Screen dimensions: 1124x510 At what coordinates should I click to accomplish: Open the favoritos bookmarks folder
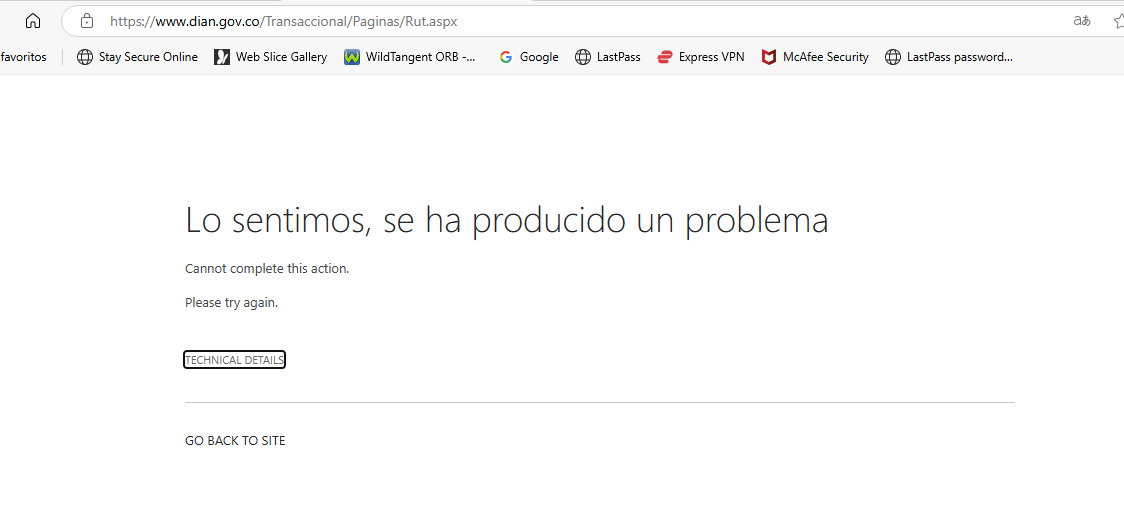tap(24, 57)
